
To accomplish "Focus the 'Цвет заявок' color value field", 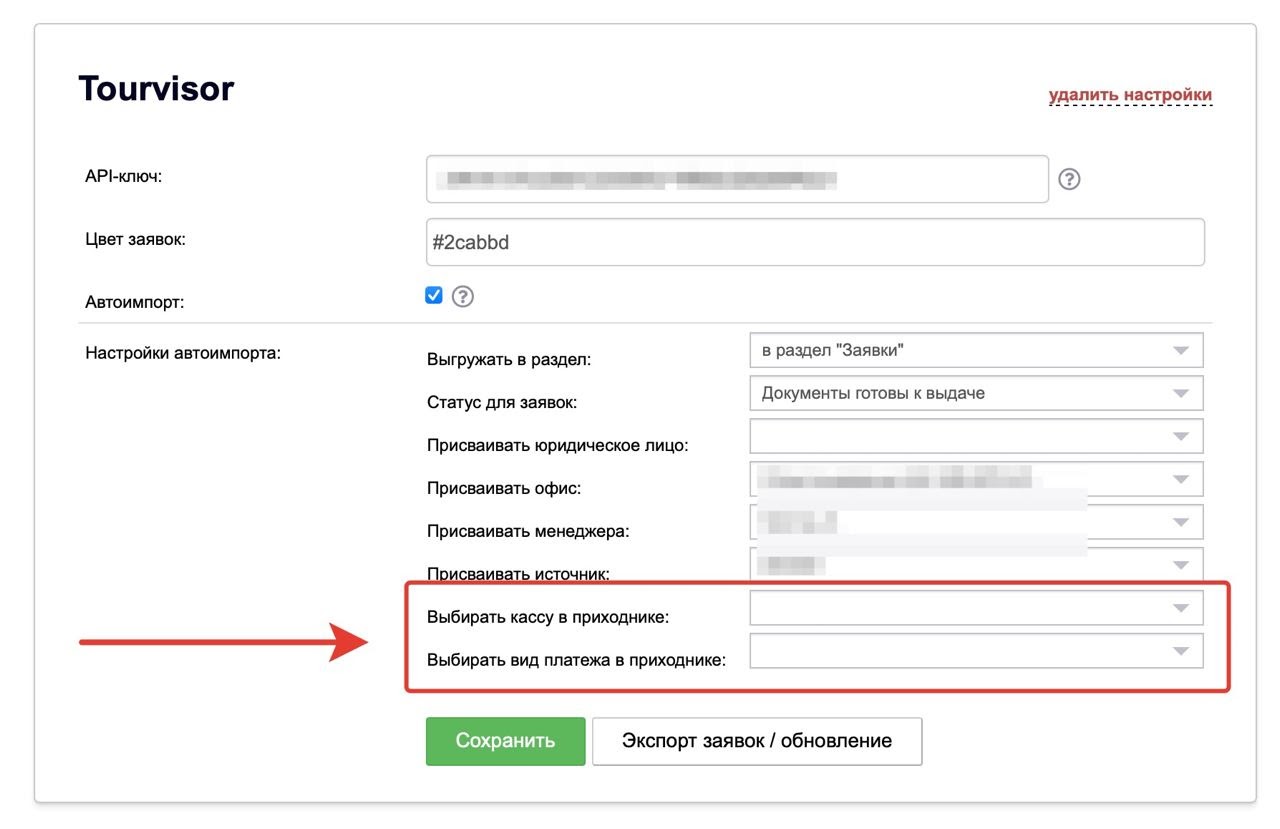I will click(x=815, y=242).
